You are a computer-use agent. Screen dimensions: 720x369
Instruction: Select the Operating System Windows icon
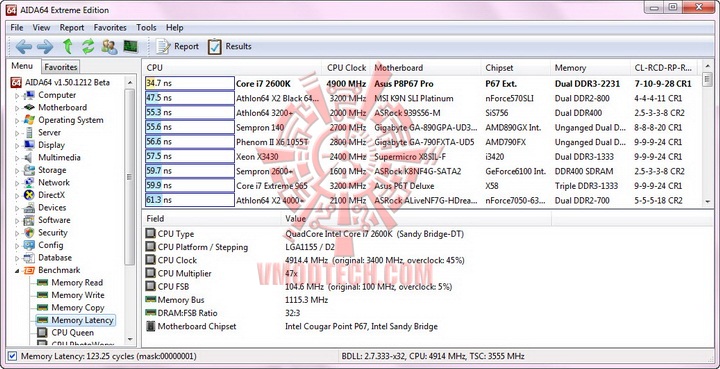(x=29, y=120)
